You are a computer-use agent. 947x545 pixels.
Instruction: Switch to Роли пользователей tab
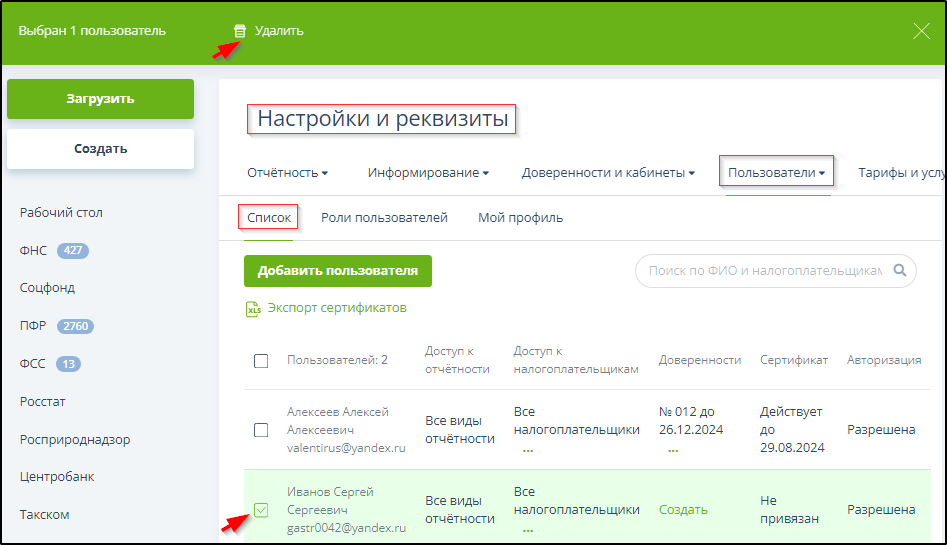384,217
